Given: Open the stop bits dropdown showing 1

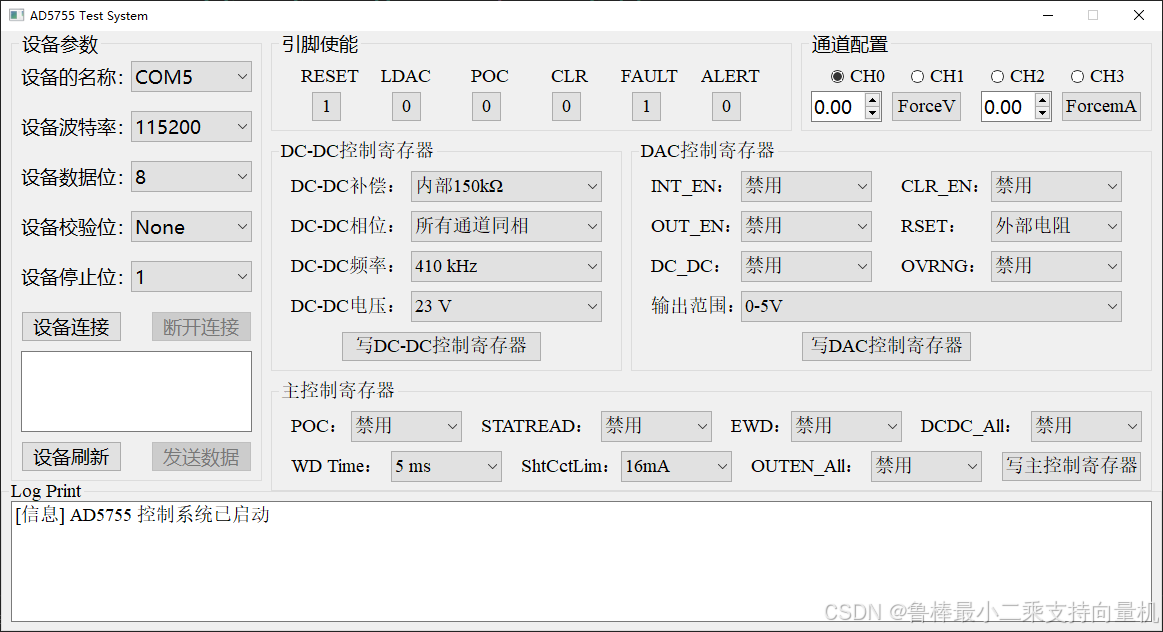Looking at the screenshot, I should point(191,277).
